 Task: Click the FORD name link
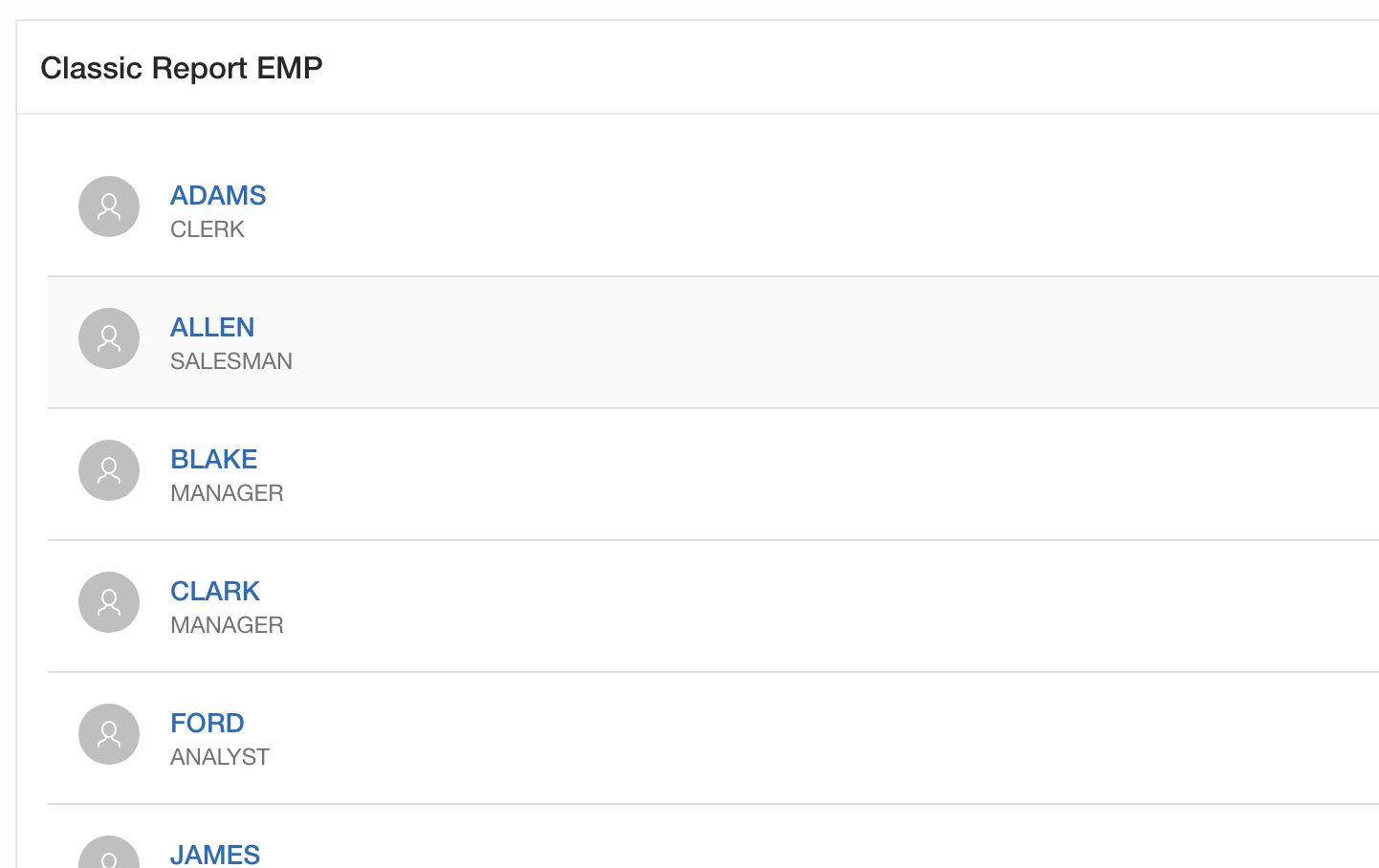pyautogui.click(x=208, y=723)
